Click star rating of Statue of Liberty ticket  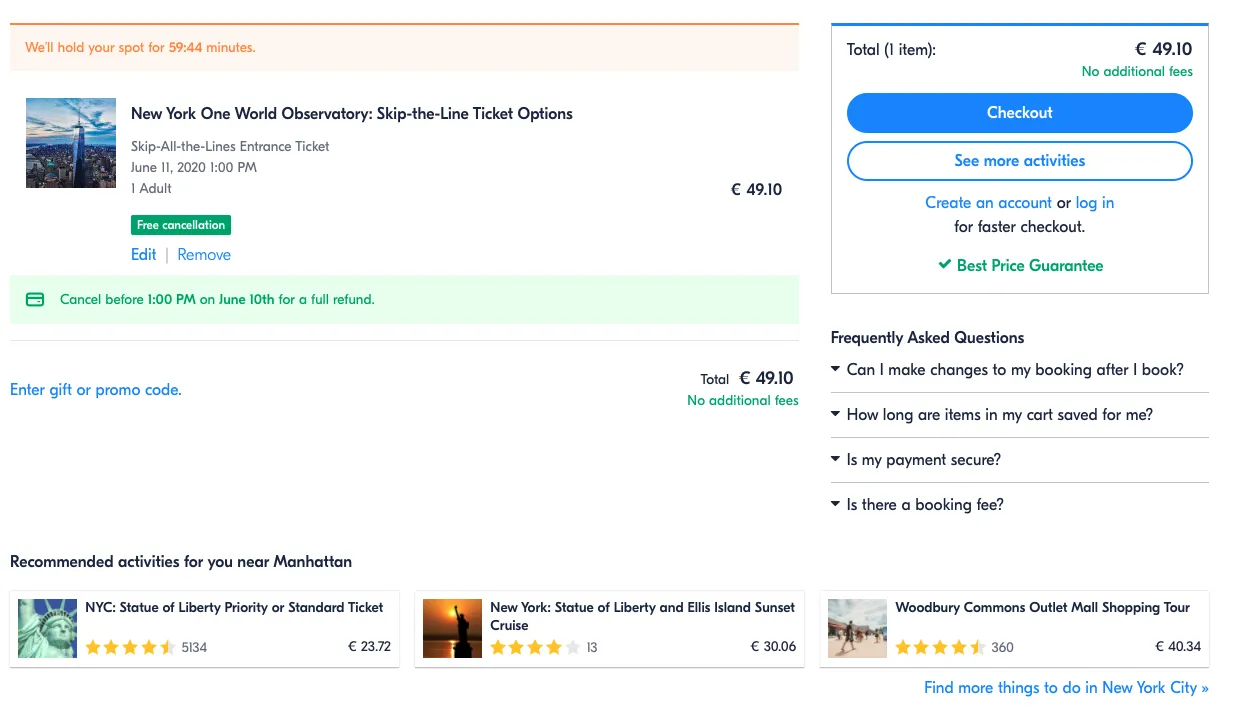tap(130, 647)
